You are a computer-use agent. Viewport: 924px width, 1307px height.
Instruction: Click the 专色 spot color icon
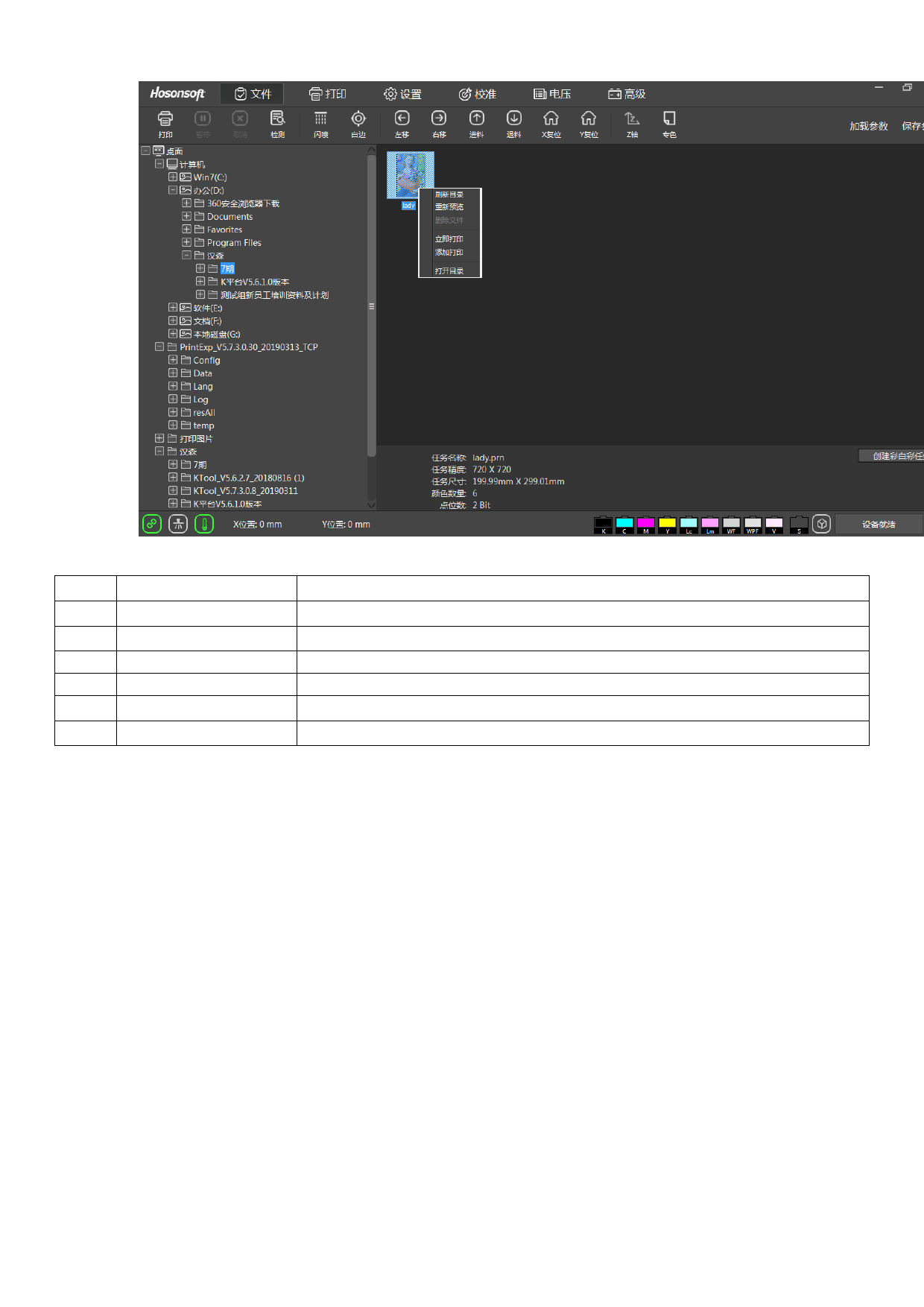coord(669,122)
